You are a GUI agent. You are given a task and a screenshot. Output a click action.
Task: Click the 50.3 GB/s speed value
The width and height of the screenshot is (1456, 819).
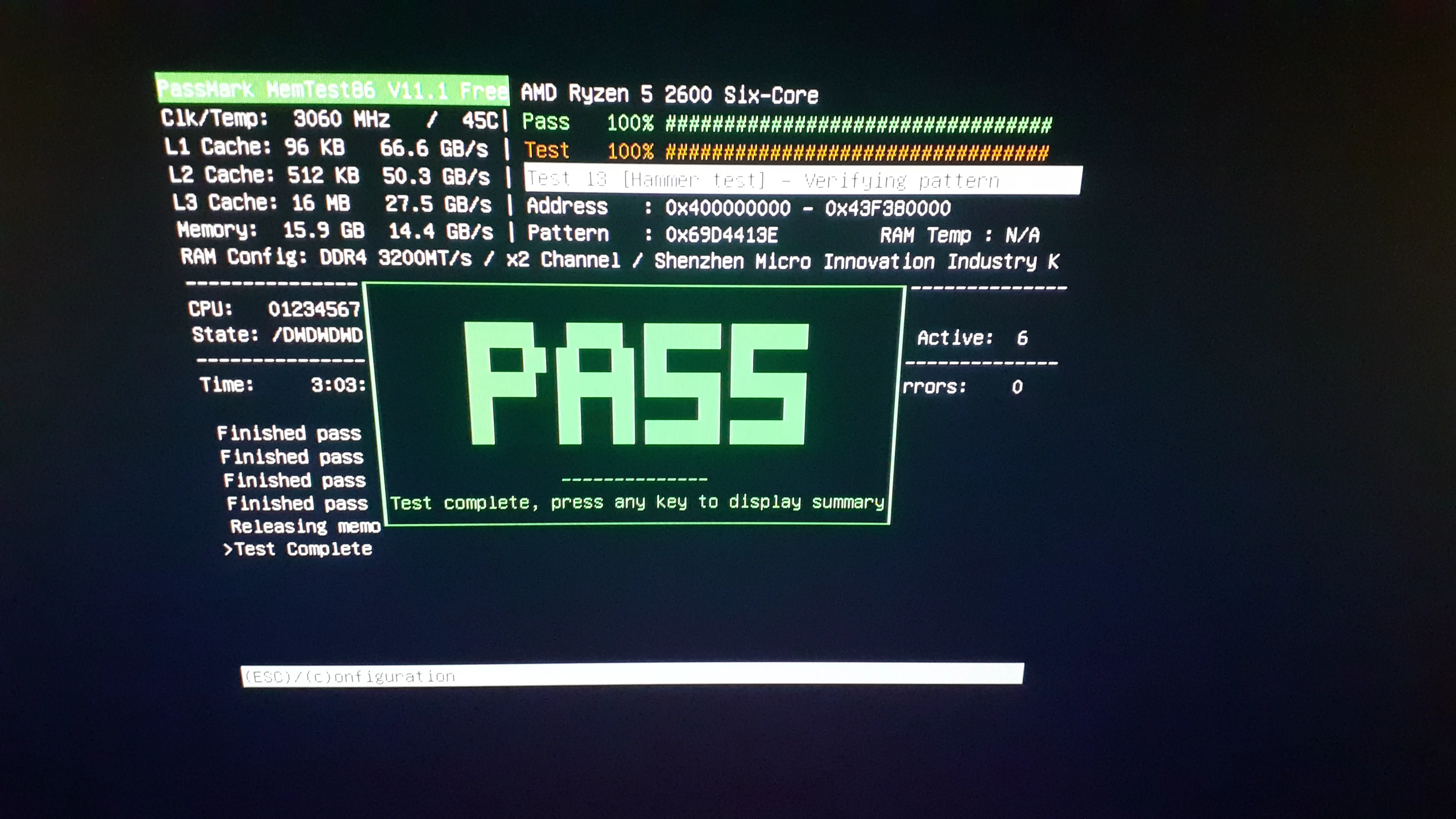coord(436,176)
